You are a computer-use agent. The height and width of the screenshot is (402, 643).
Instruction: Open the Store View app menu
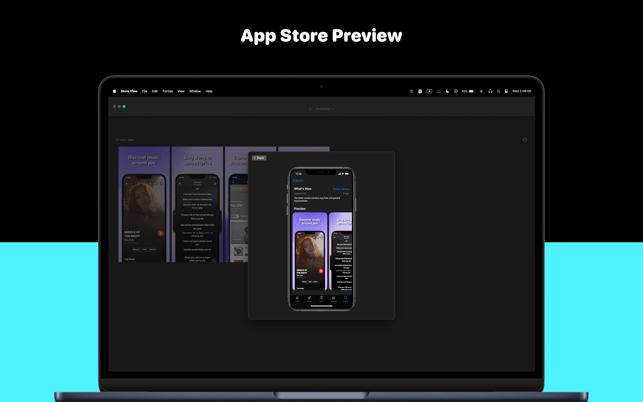[129, 91]
